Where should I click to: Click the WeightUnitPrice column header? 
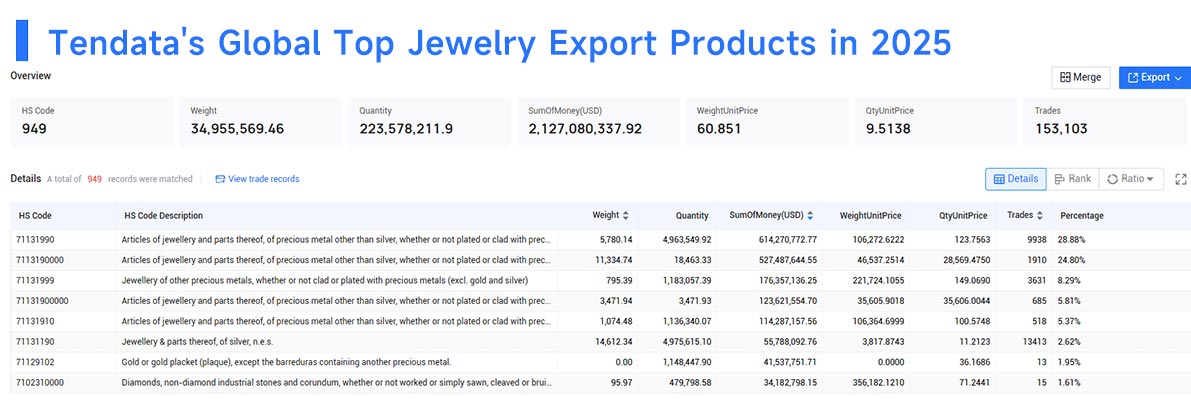pyautogui.click(x=872, y=216)
